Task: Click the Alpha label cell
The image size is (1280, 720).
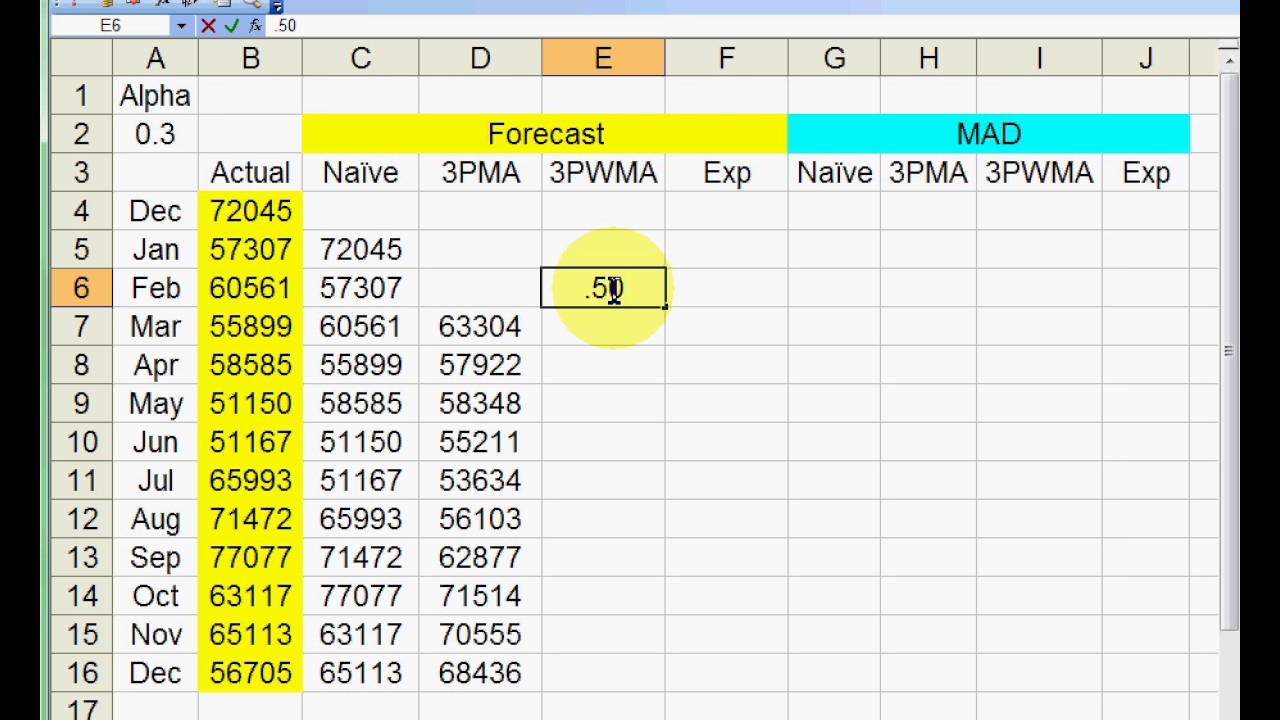Action: (155, 96)
